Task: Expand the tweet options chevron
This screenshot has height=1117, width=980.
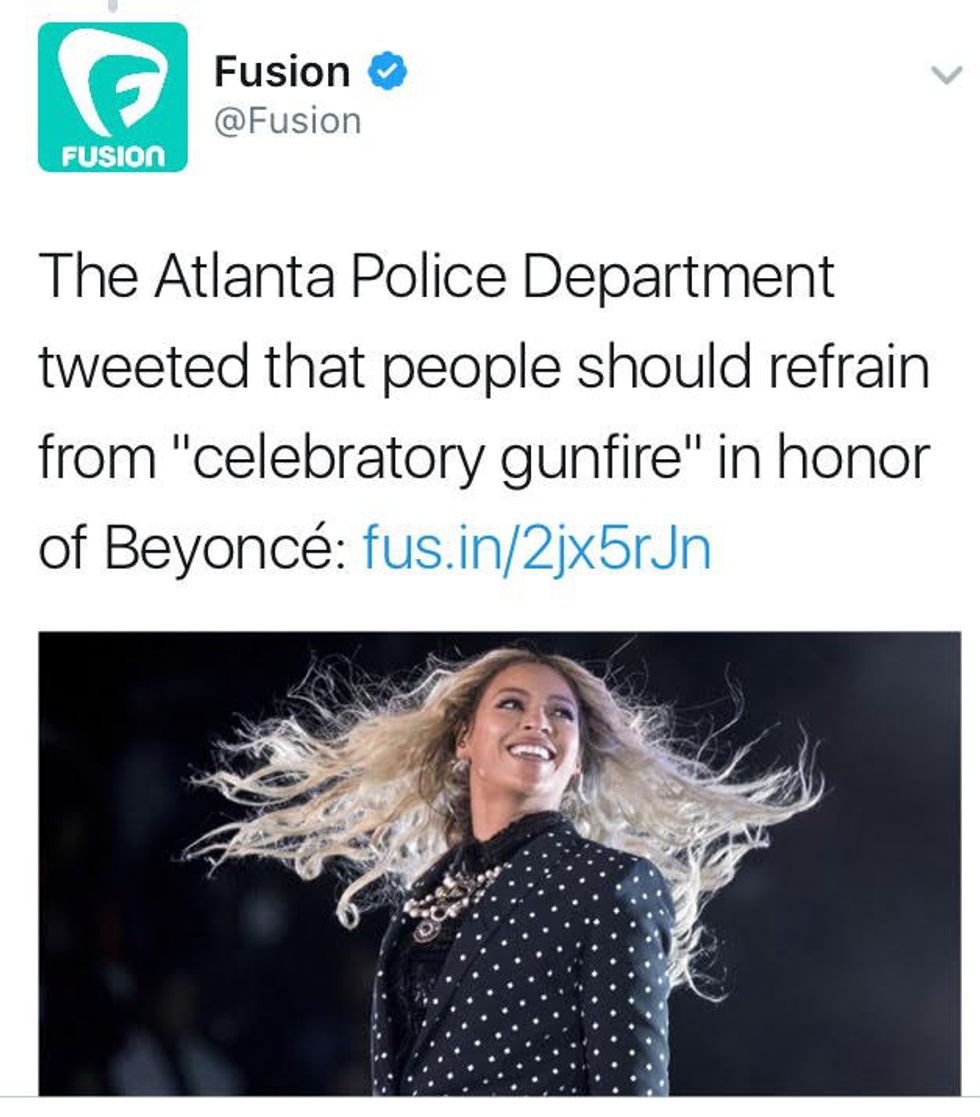Action: click(x=947, y=74)
